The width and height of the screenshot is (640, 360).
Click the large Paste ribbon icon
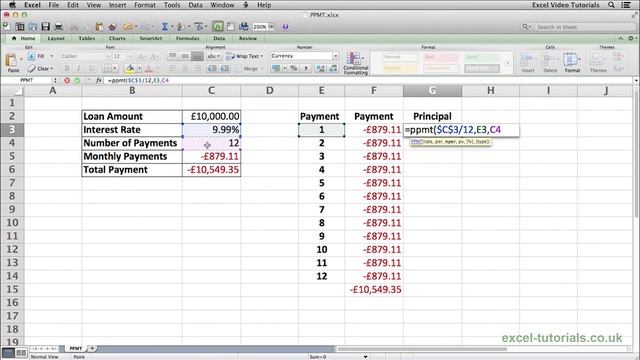(11, 60)
